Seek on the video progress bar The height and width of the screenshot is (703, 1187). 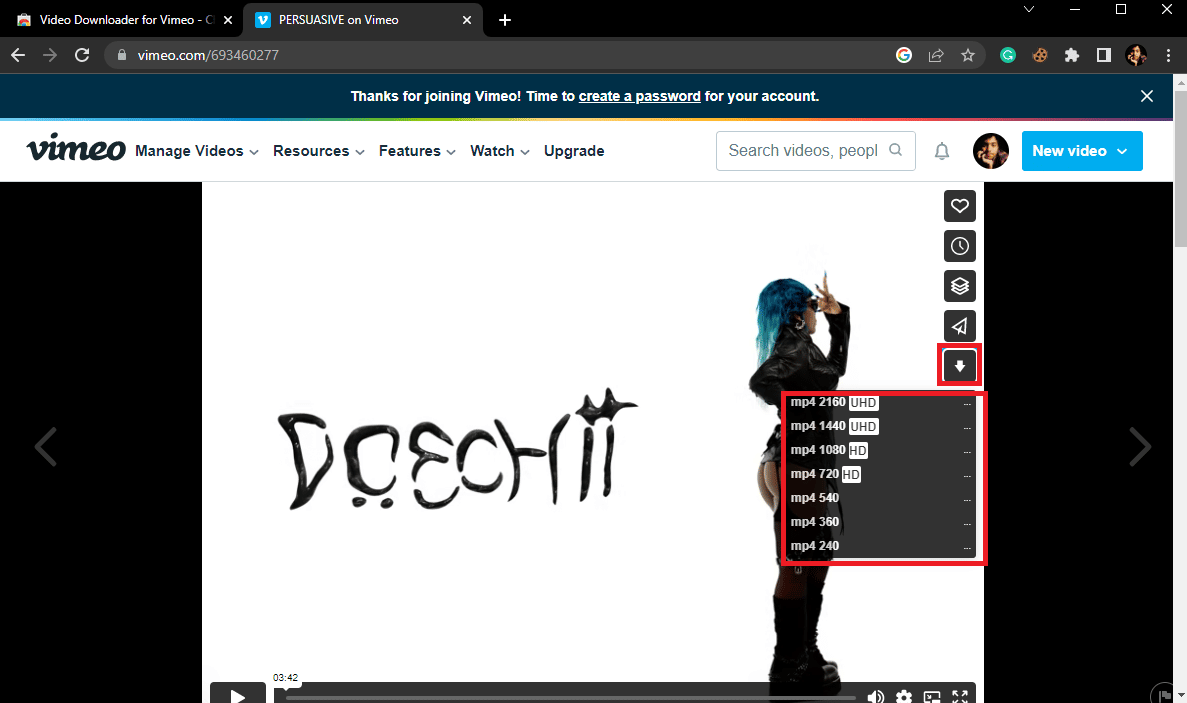(x=570, y=698)
